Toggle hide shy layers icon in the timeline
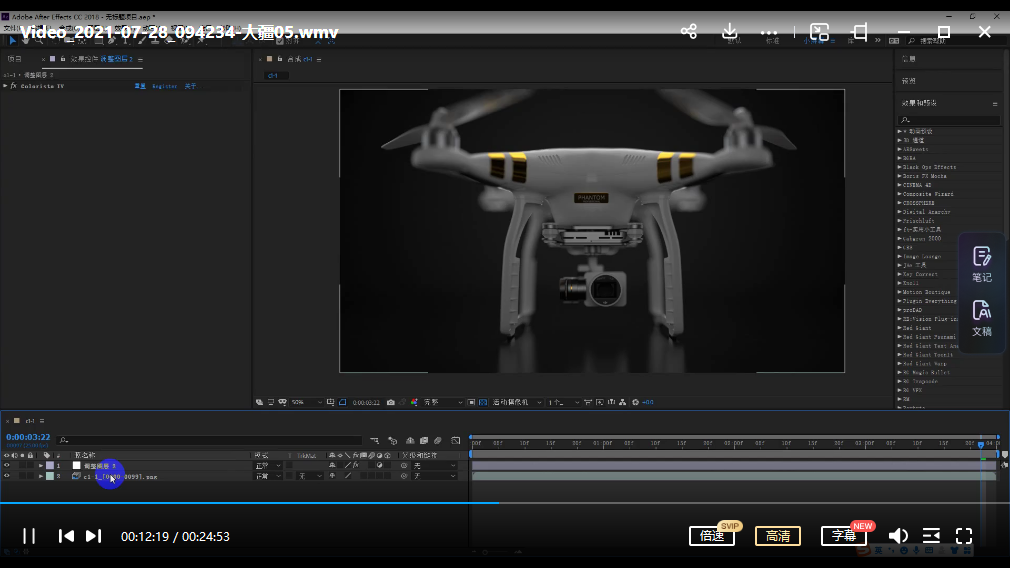 (x=410, y=440)
